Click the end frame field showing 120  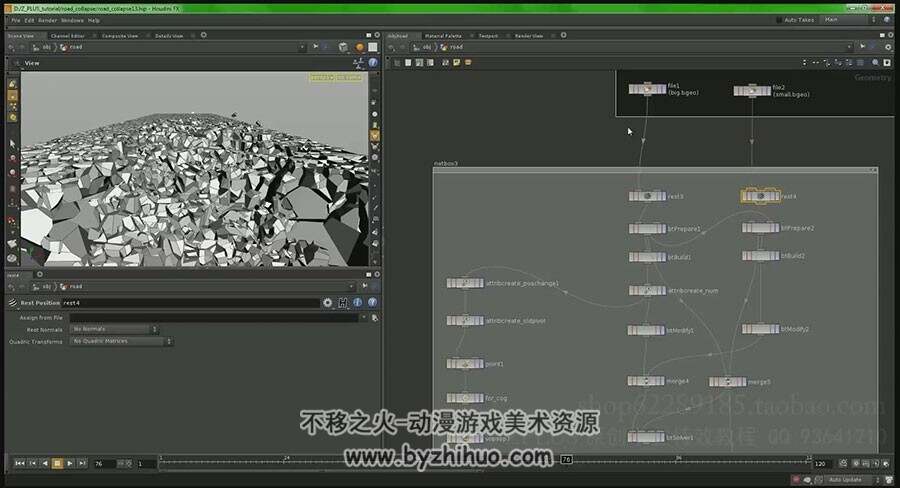click(x=824, y=463)
